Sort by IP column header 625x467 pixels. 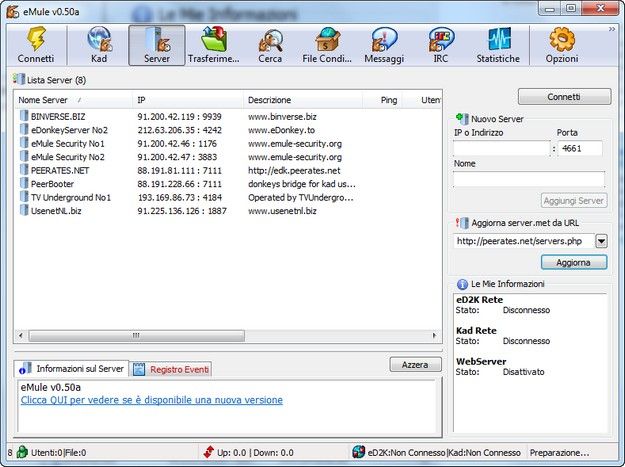[188, 100]
